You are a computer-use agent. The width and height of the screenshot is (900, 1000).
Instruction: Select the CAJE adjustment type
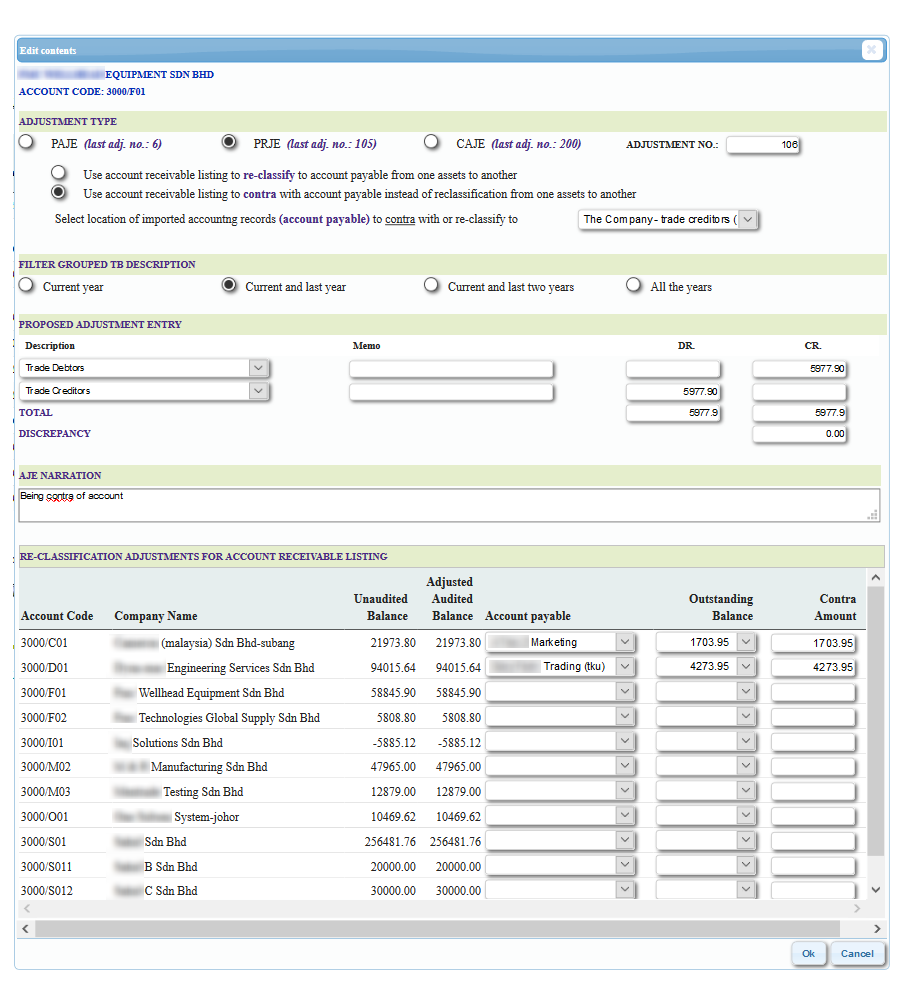[x=432, y=143]
